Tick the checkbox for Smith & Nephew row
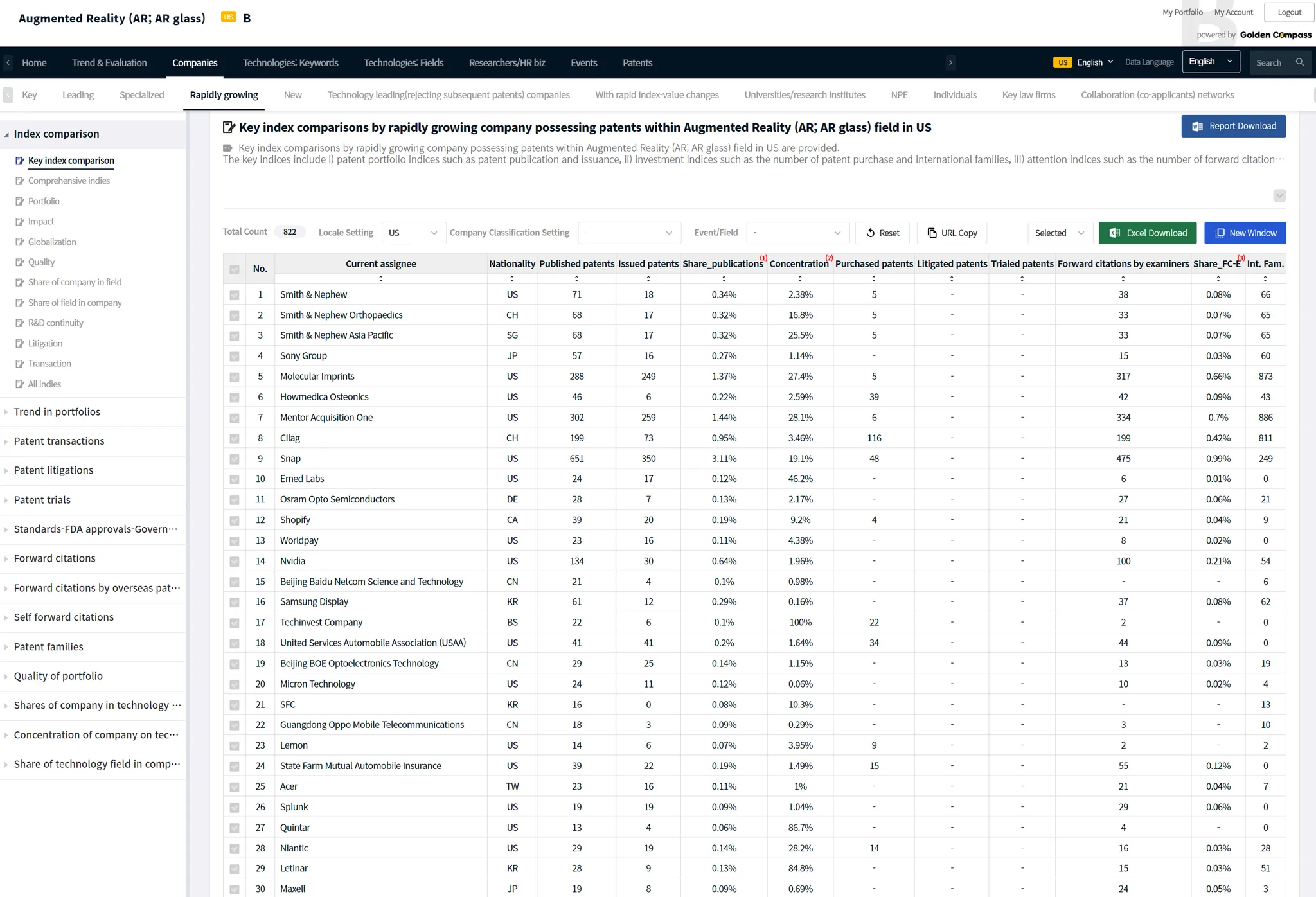Screen dimensions: 1316x897 (x=235, y=295)
